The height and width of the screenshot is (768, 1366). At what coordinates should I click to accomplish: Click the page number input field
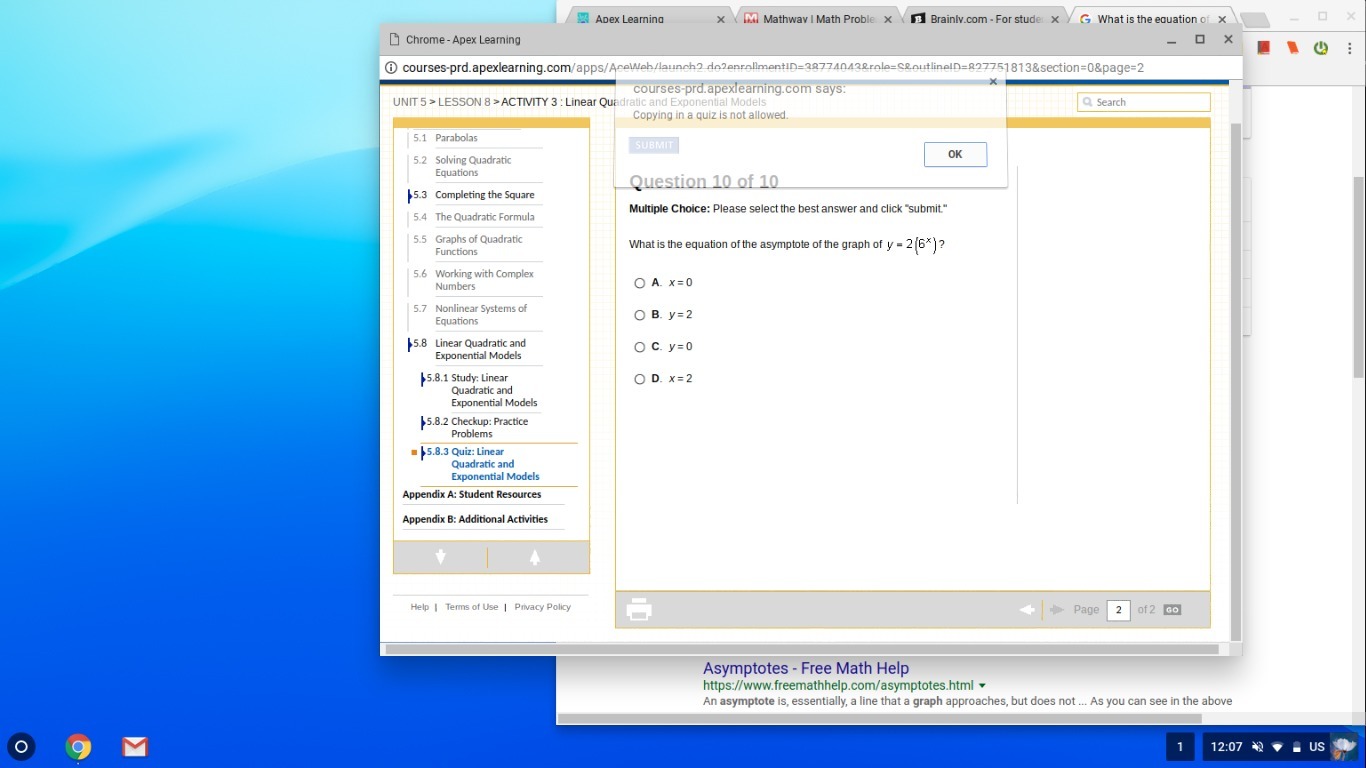tap(1118, 610)
